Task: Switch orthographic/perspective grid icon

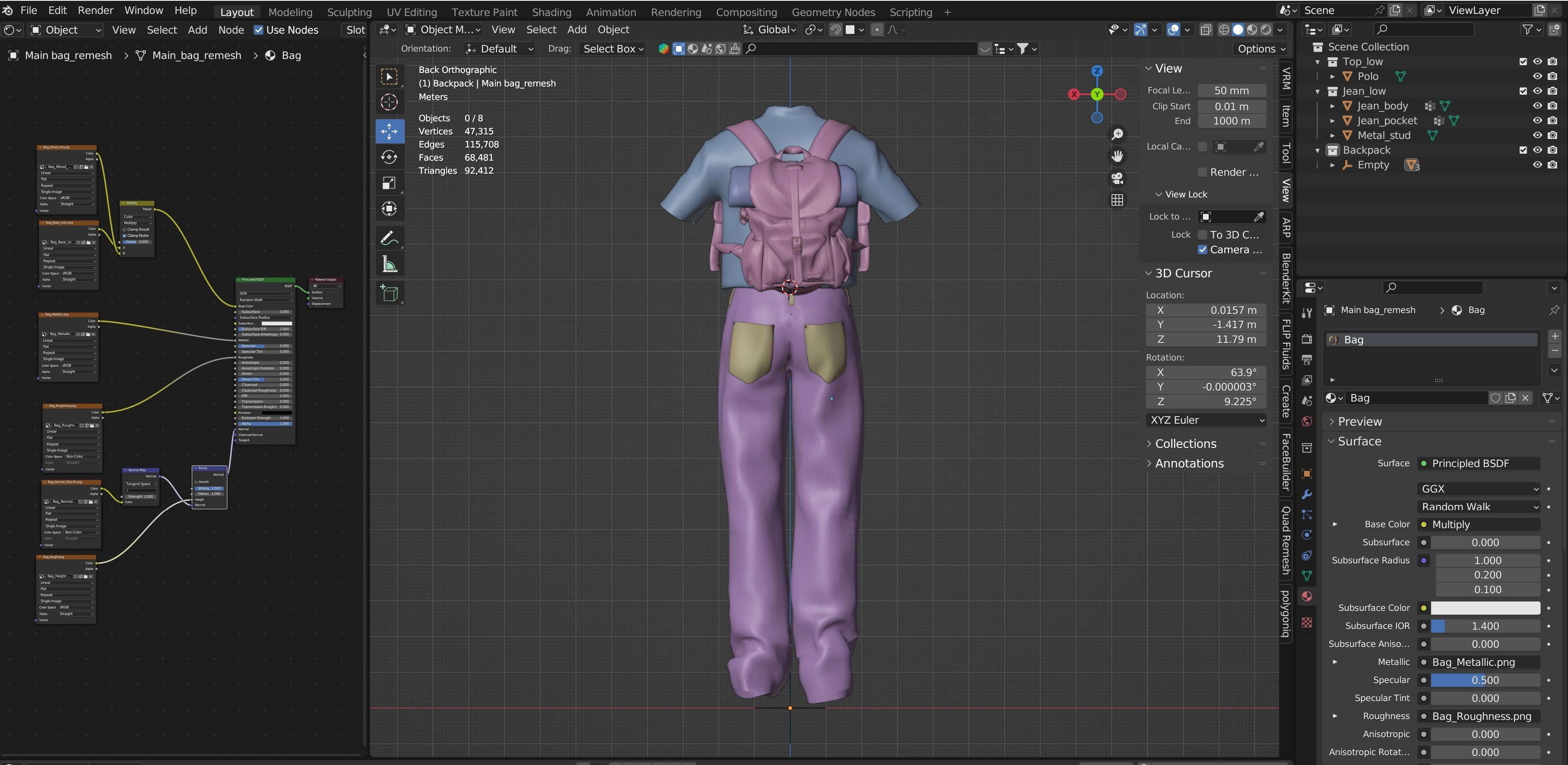Action: pos(1117,200)
